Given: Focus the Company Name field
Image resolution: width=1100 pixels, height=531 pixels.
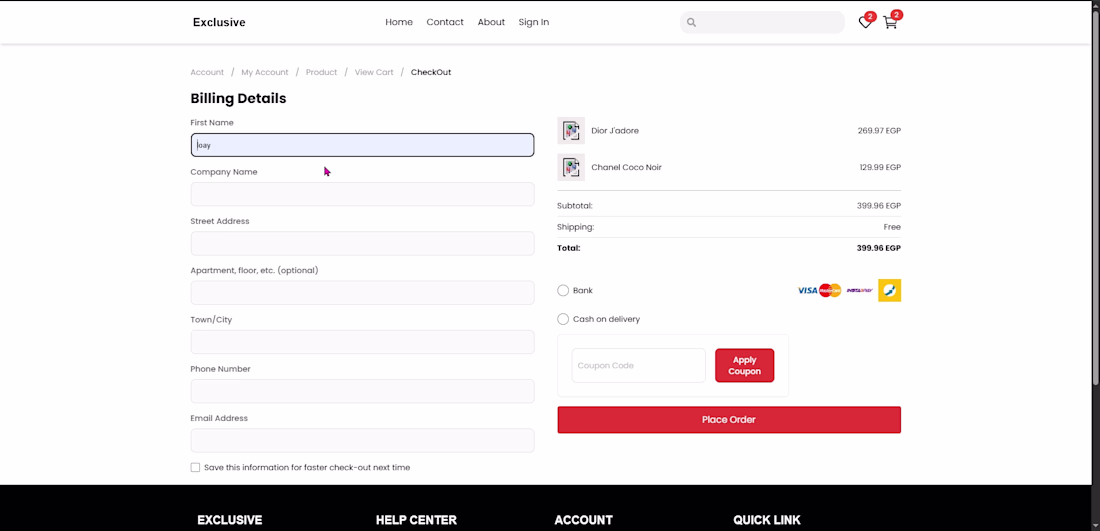Looking at the screenshot, I should click(362, 194).
